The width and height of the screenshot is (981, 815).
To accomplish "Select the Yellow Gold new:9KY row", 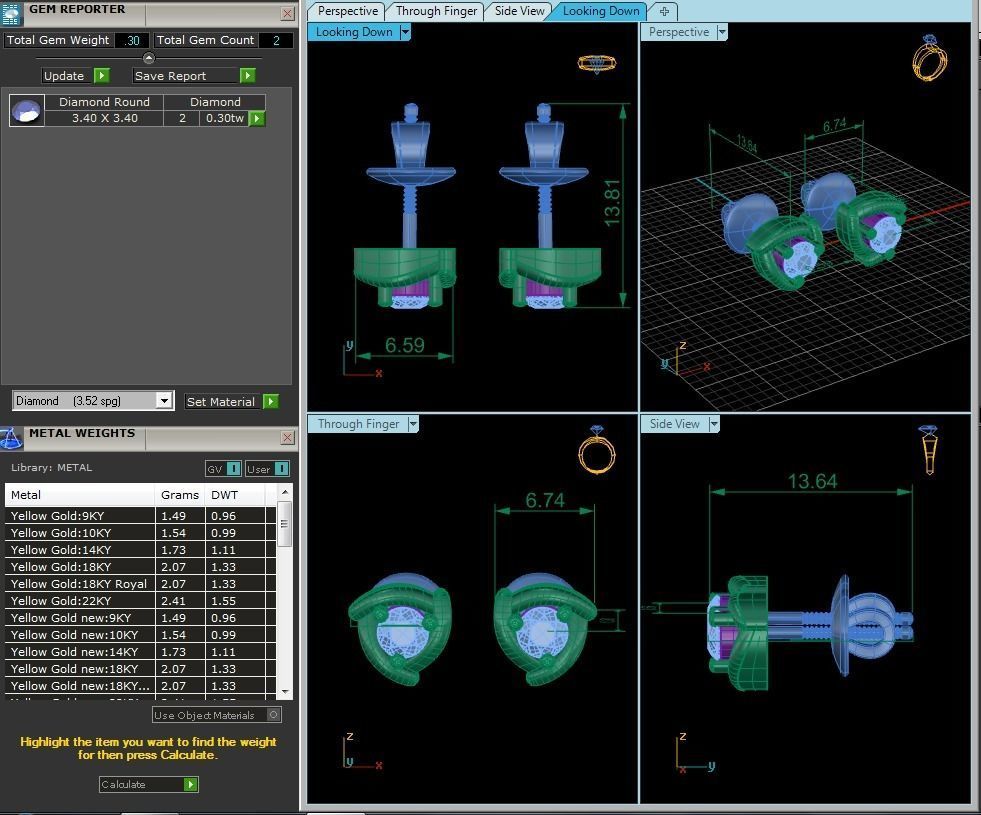I will [140, 617].
